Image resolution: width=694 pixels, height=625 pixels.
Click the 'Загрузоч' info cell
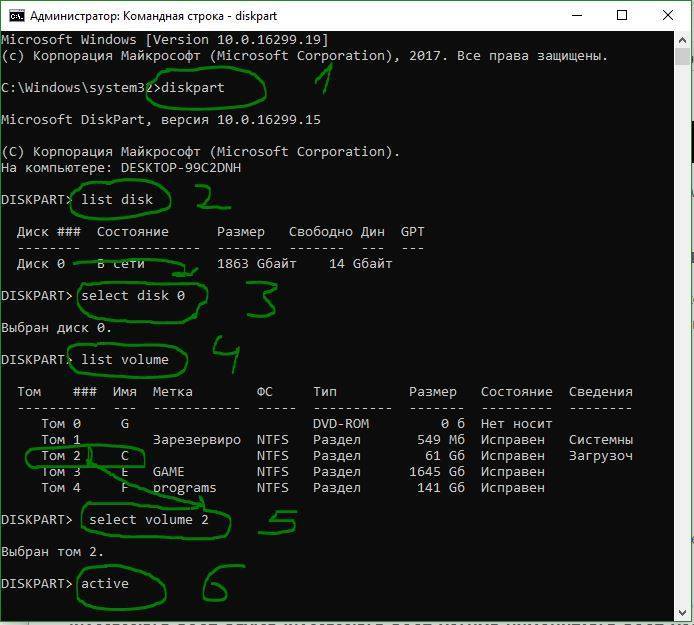(601, 456)
